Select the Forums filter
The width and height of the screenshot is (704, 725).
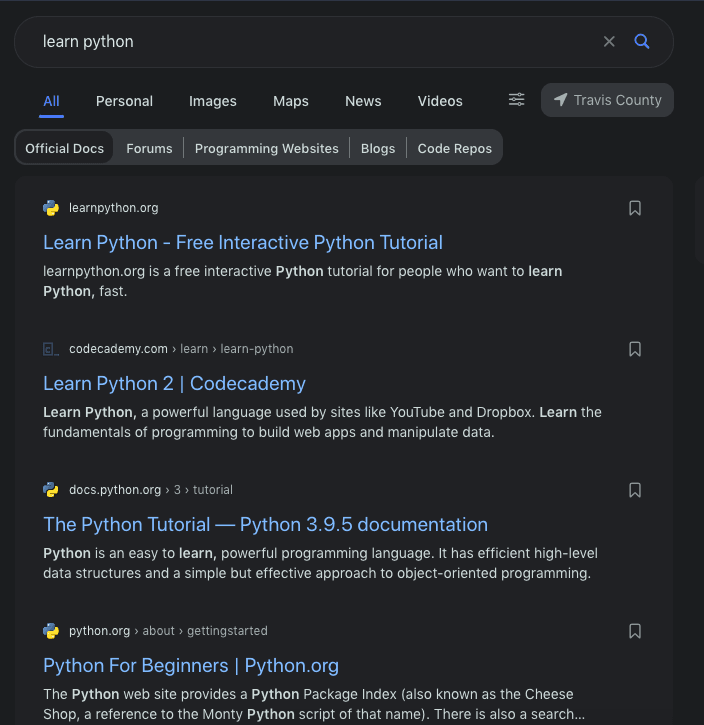149,148
